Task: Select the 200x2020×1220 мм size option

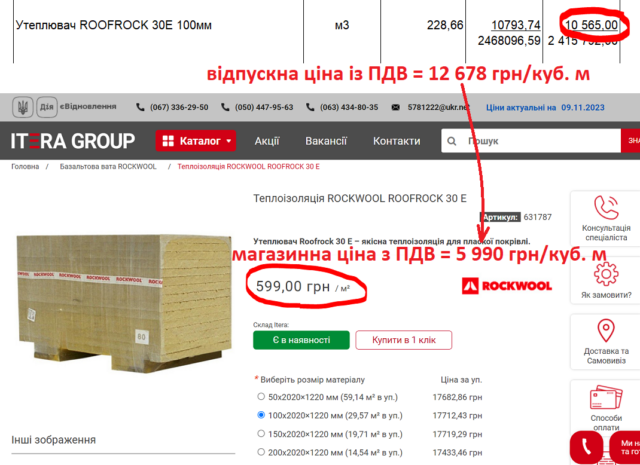Action: pyautogui.click(x=261, y=452)
